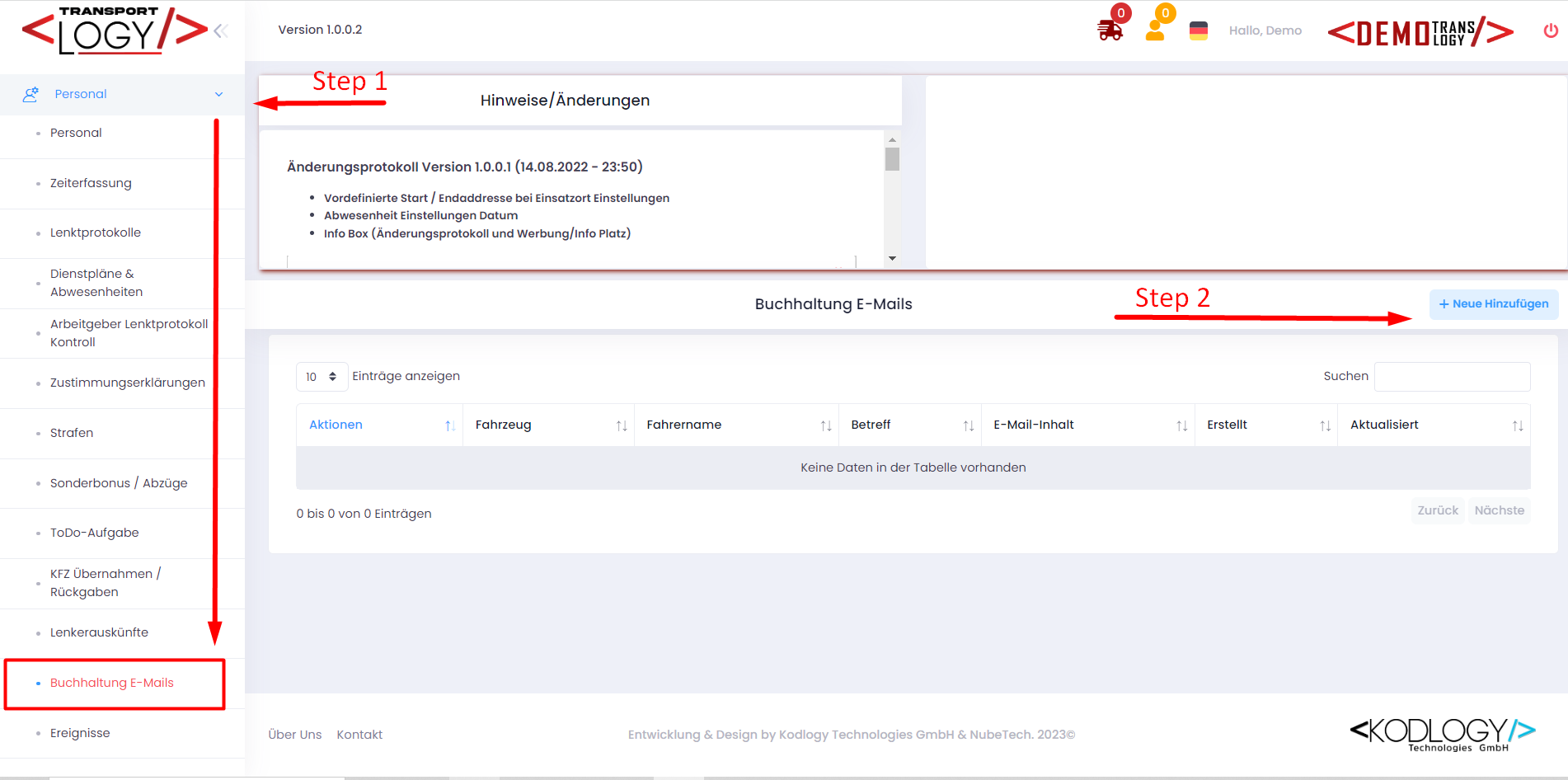Sort table by Erstellt column
This screenshot has width=1568, height=780.
click(1265, 425)
